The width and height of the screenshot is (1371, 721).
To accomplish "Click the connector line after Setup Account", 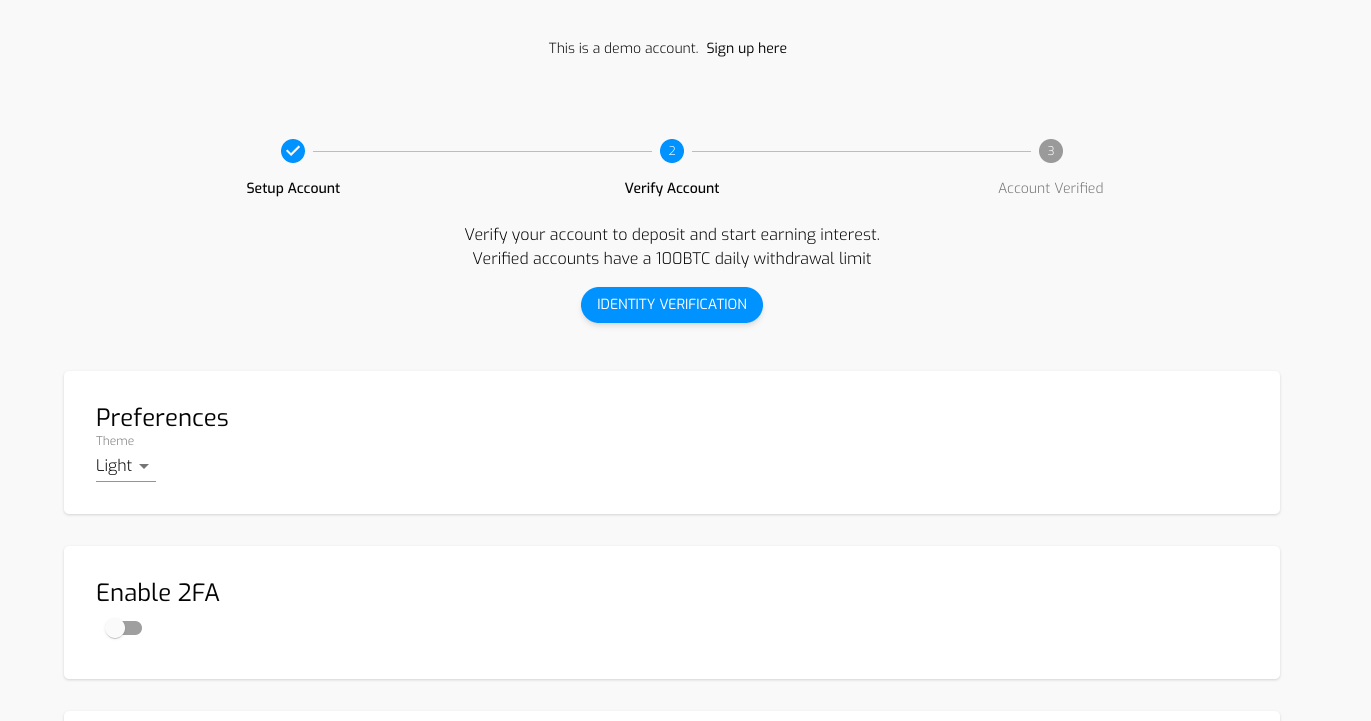I will pos(482,152).
